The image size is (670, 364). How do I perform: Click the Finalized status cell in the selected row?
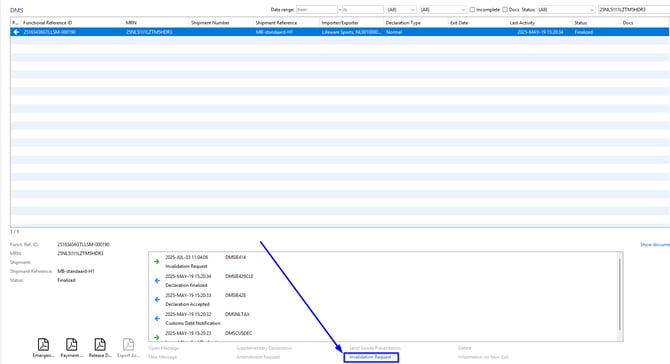coord(584,32)
